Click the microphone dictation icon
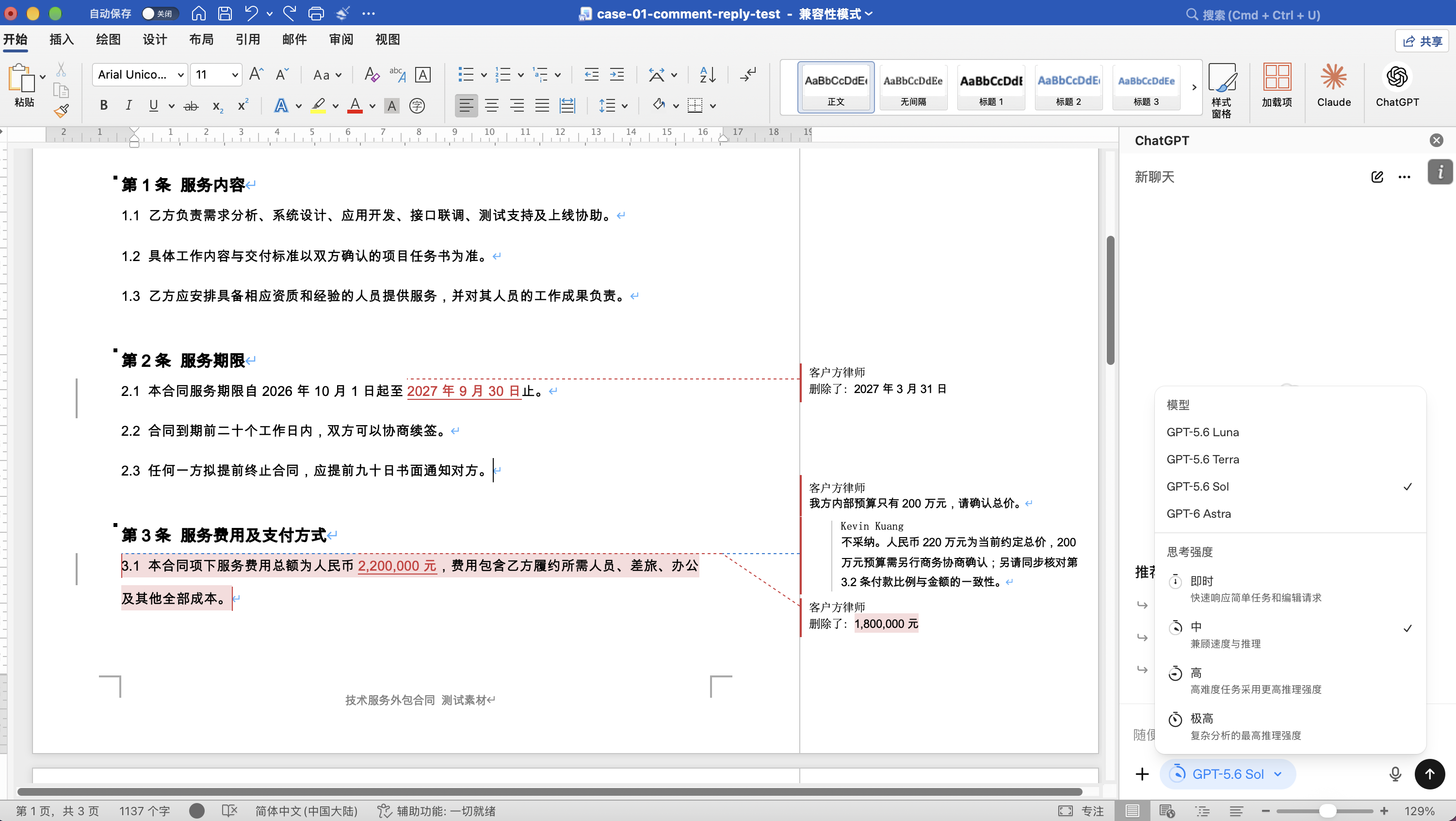The image size is (1456, 821). coord(1395,773)
